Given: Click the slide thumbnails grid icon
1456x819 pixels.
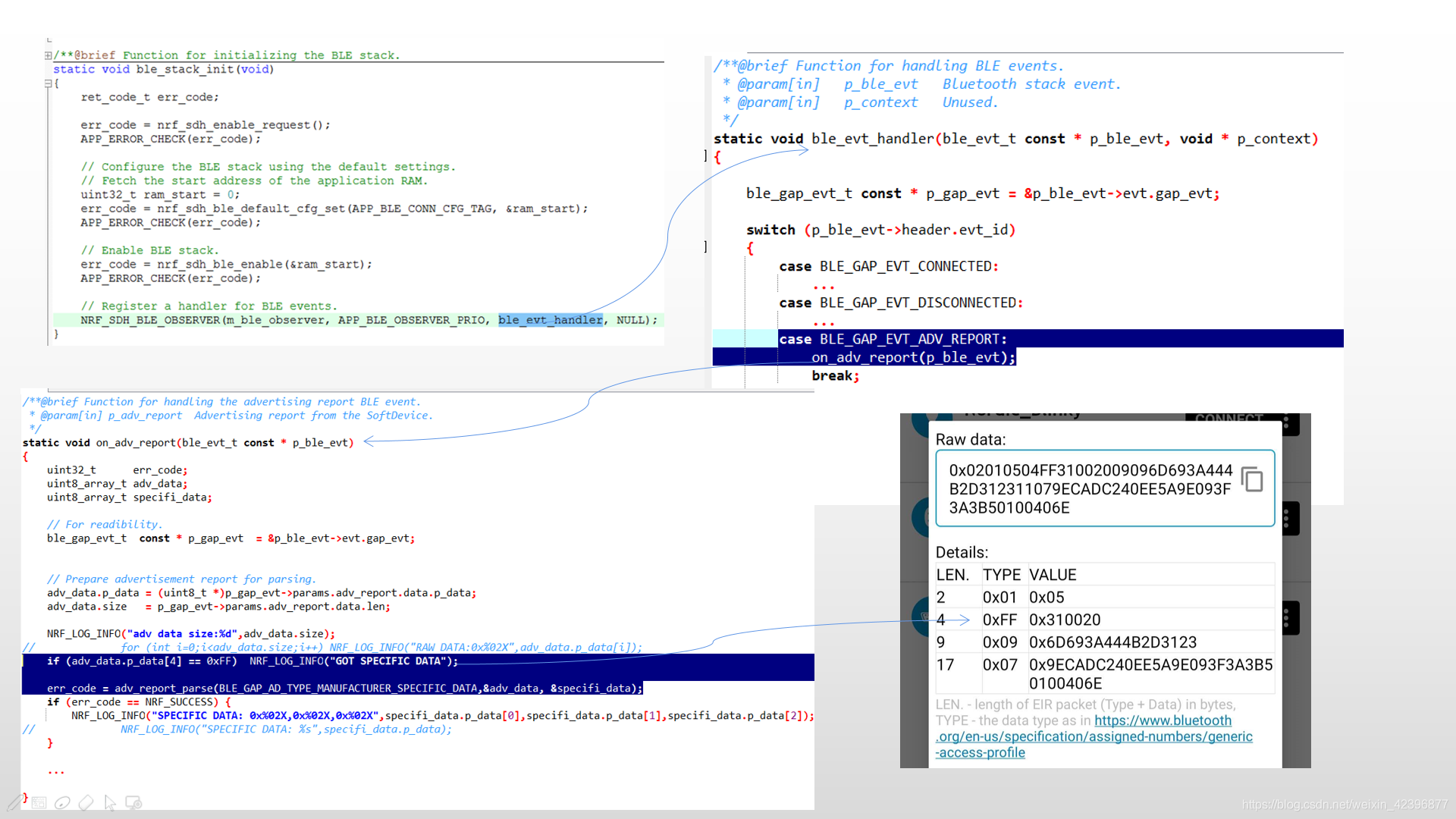Looking at the screenshot, I should (39, 802).
